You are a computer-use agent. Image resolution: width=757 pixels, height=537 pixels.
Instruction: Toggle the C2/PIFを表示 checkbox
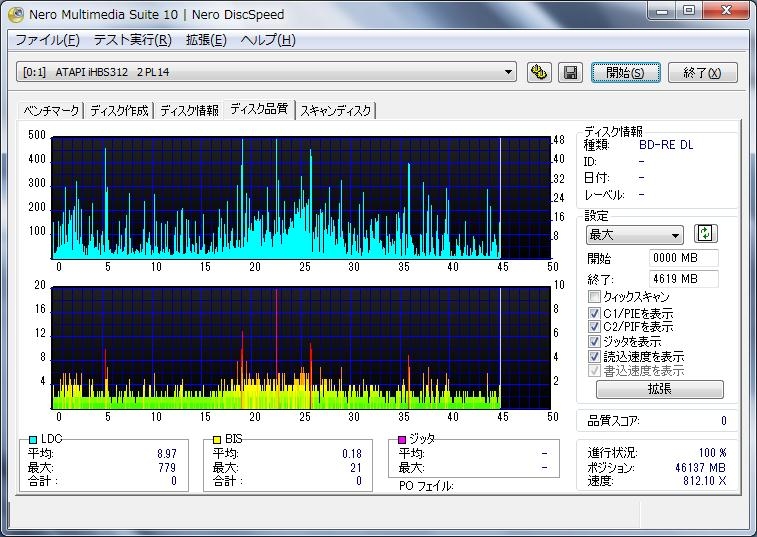(594, 327)
